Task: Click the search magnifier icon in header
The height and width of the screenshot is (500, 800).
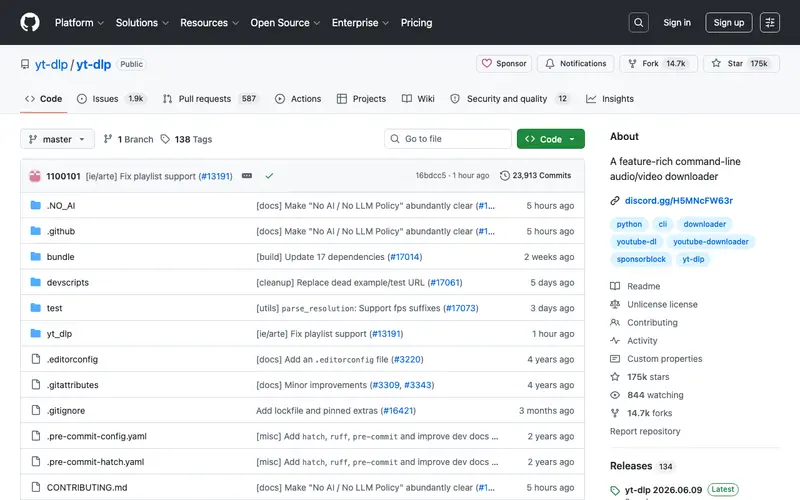Action: click(x=638, y=22)
